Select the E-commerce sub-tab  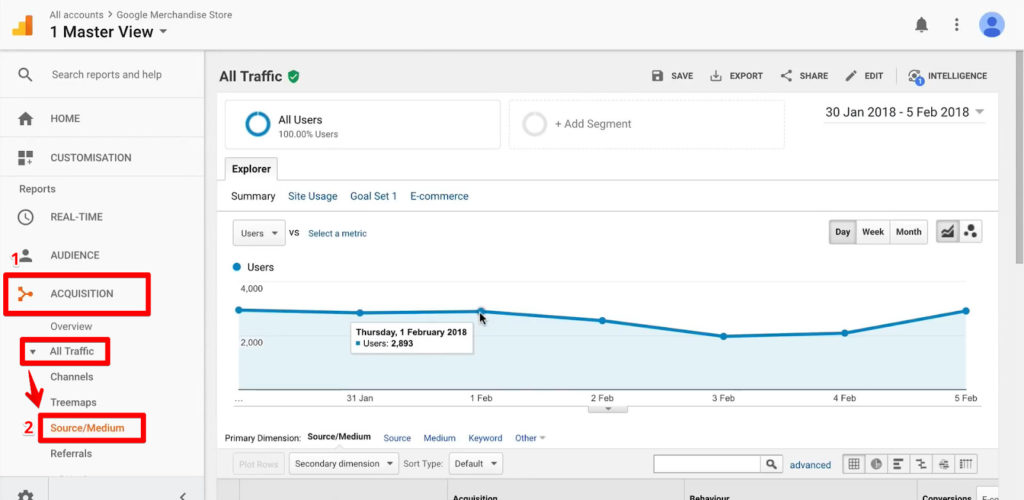pyautogui.click(x=440, y=196)
